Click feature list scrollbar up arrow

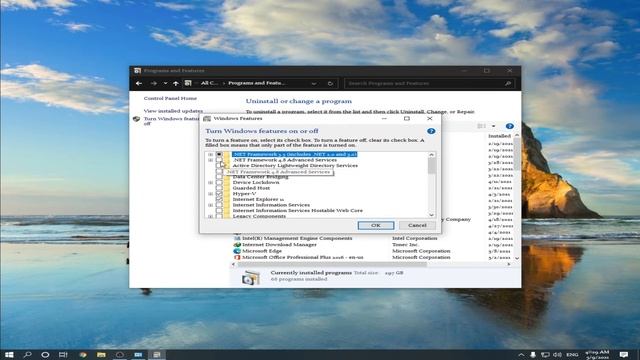pyautogui.click(x=431, y=155)
